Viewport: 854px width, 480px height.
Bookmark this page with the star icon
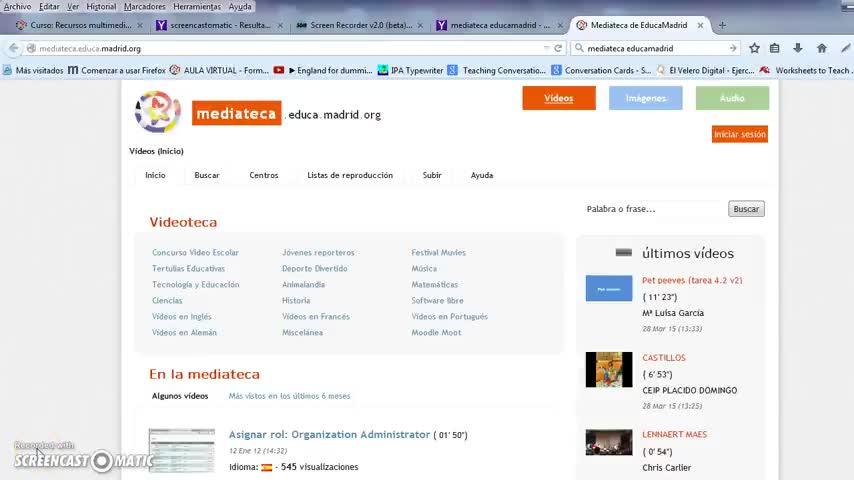[x=754, y=48]
